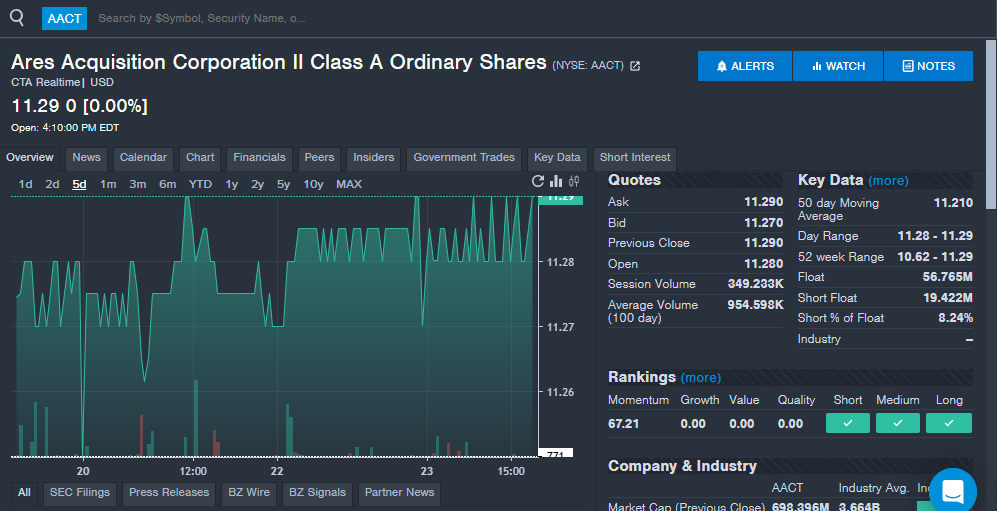Select the 5d chart range
The width and height of the screenshot is (997, 511).
79,184
